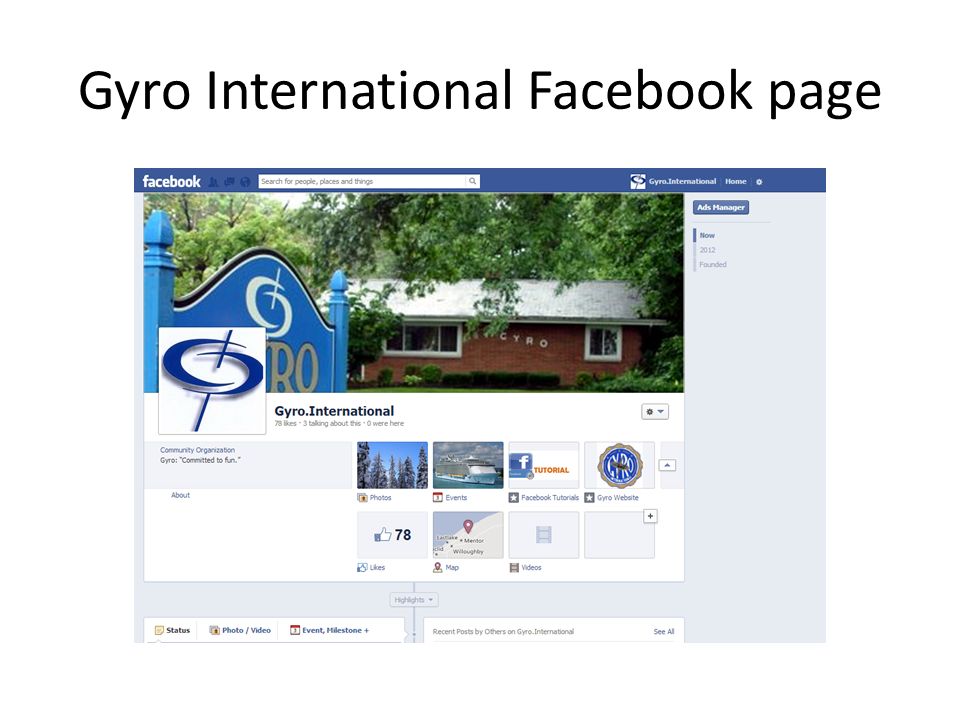The width and height of the screenshot is (960, 720).
Task: Click the Map label link
Action: pyautogui.click(x=452, y=568)
